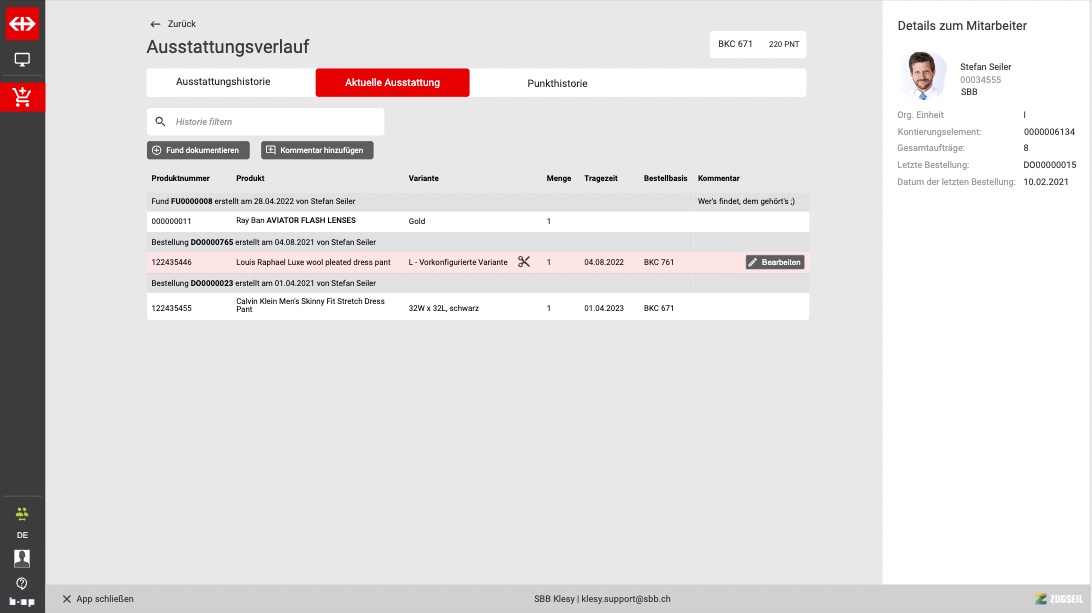This screenshot has width=1092, height=613.
Task: Click the Zugseil logo in footer
Action: click(x=1059, y=599)
